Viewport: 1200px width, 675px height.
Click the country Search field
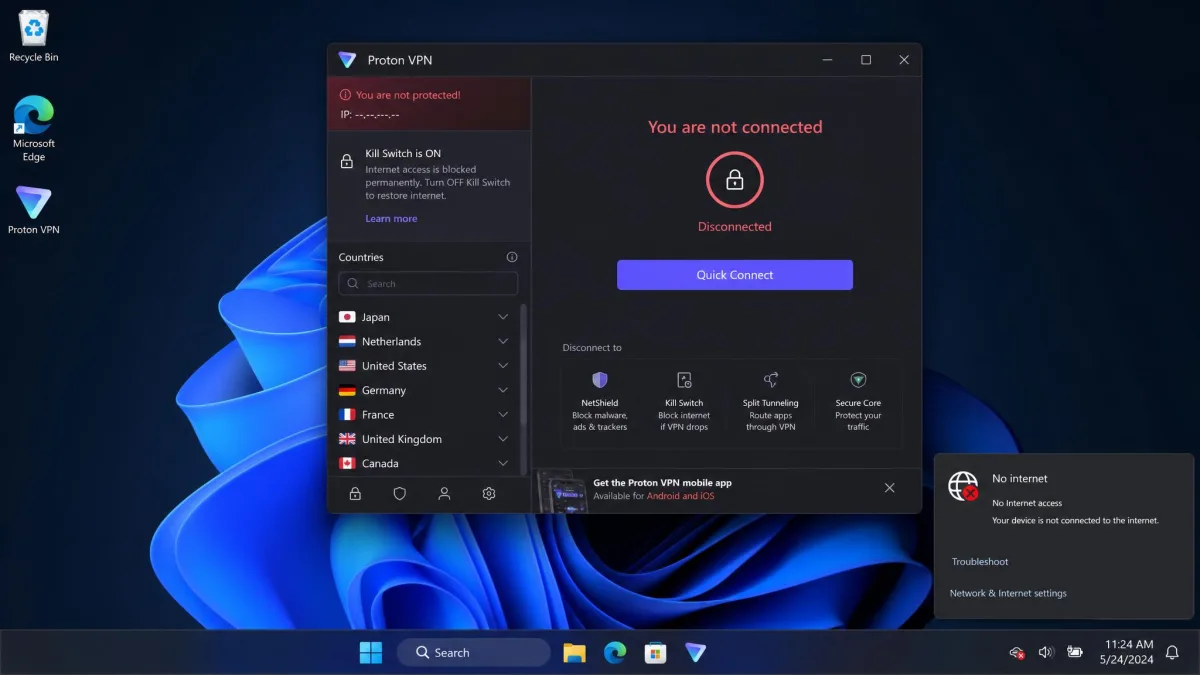428,284
